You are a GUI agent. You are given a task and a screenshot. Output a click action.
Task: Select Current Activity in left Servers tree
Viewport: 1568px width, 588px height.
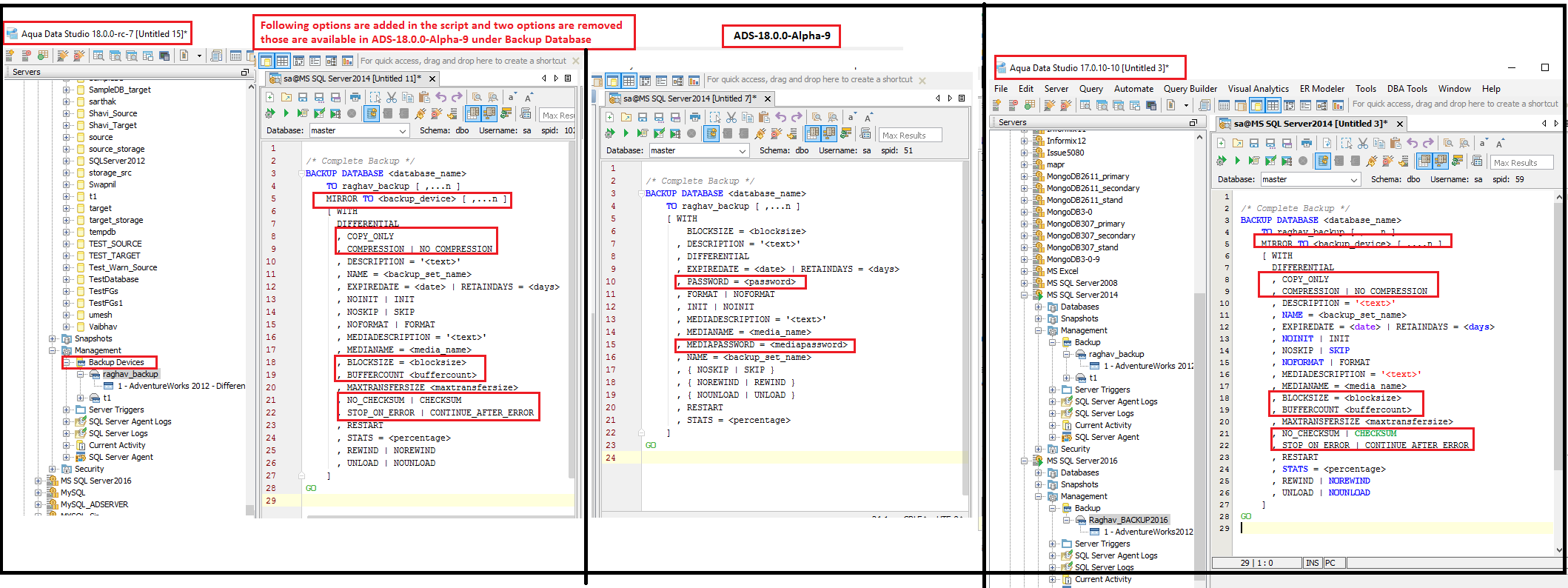pos(117,445)
